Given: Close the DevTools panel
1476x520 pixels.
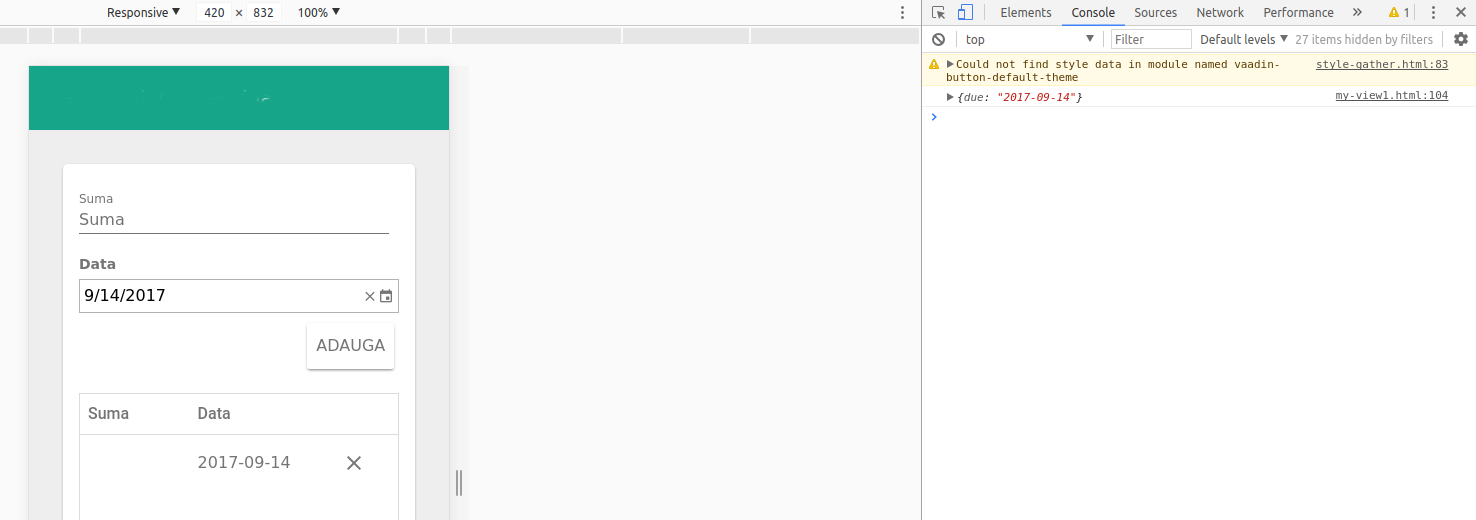Looking at the screenshot, I should pyautogui.click(x=1459, y=13).
